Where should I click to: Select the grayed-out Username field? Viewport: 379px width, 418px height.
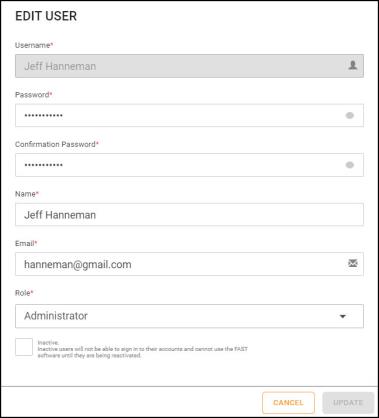(189, 66)
